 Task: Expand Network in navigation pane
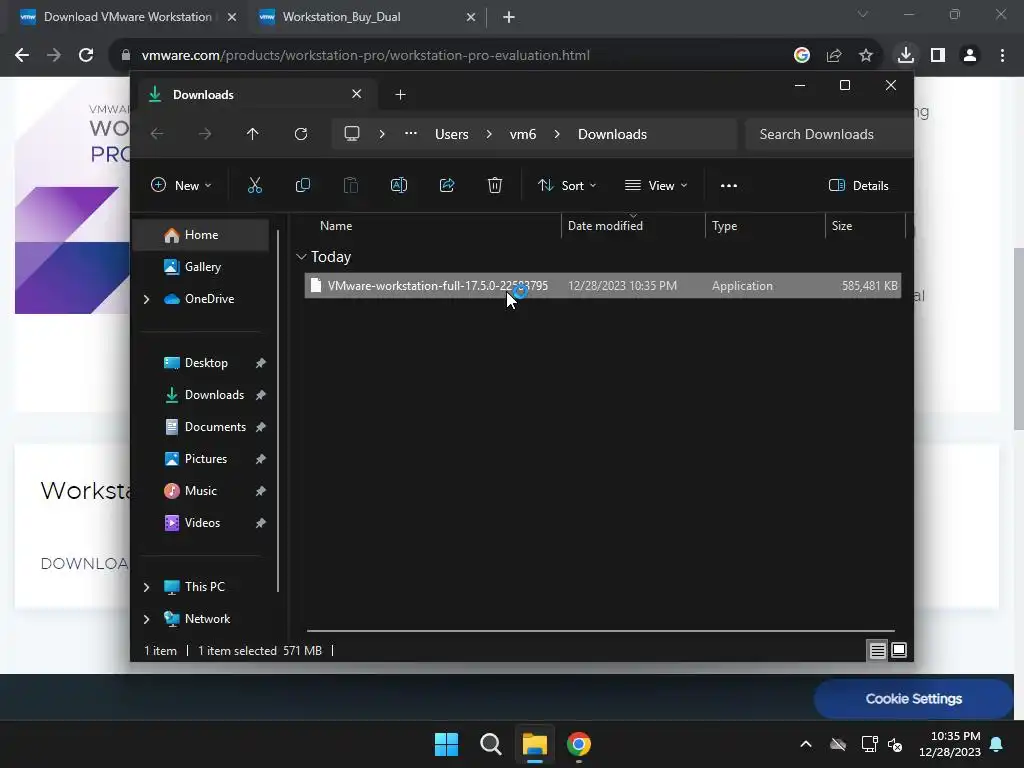[146, 619]
